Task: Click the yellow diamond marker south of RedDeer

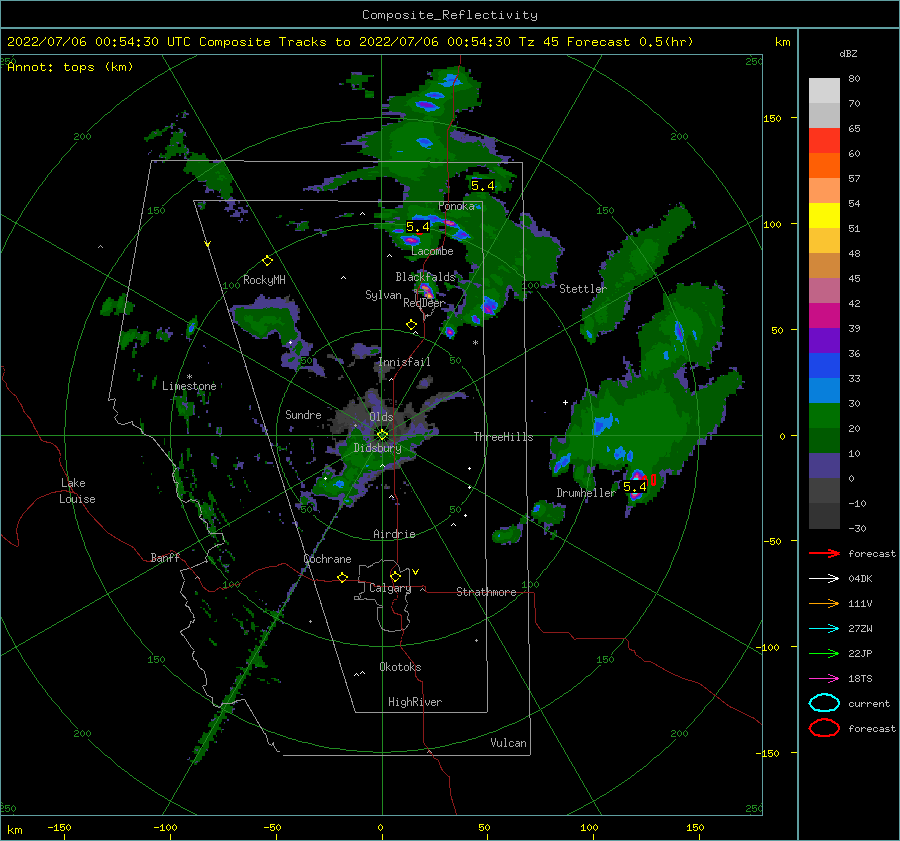Action: point(411,324)
